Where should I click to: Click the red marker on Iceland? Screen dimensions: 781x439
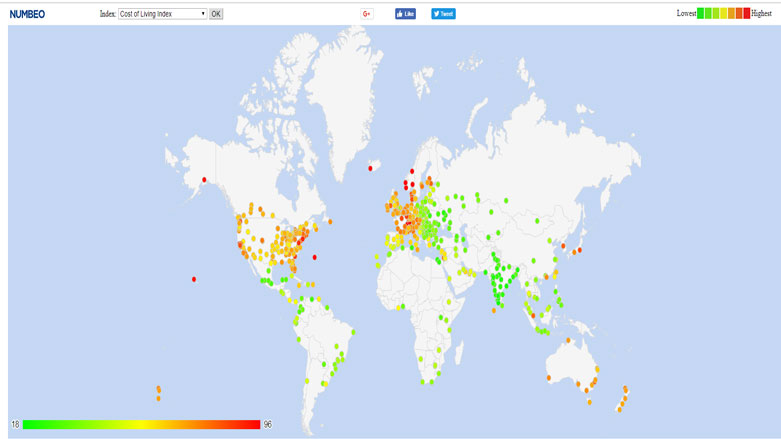377,165
